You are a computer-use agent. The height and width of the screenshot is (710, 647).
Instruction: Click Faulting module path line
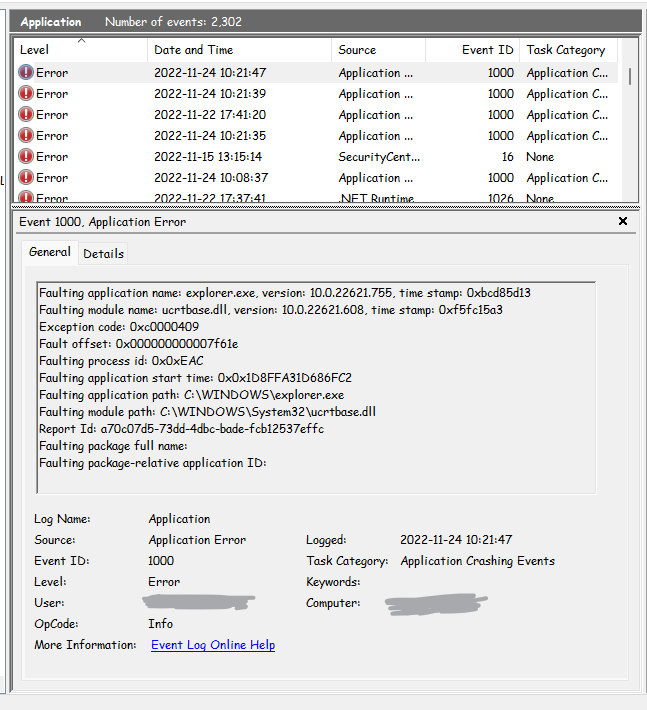click(x=207, y=412)
